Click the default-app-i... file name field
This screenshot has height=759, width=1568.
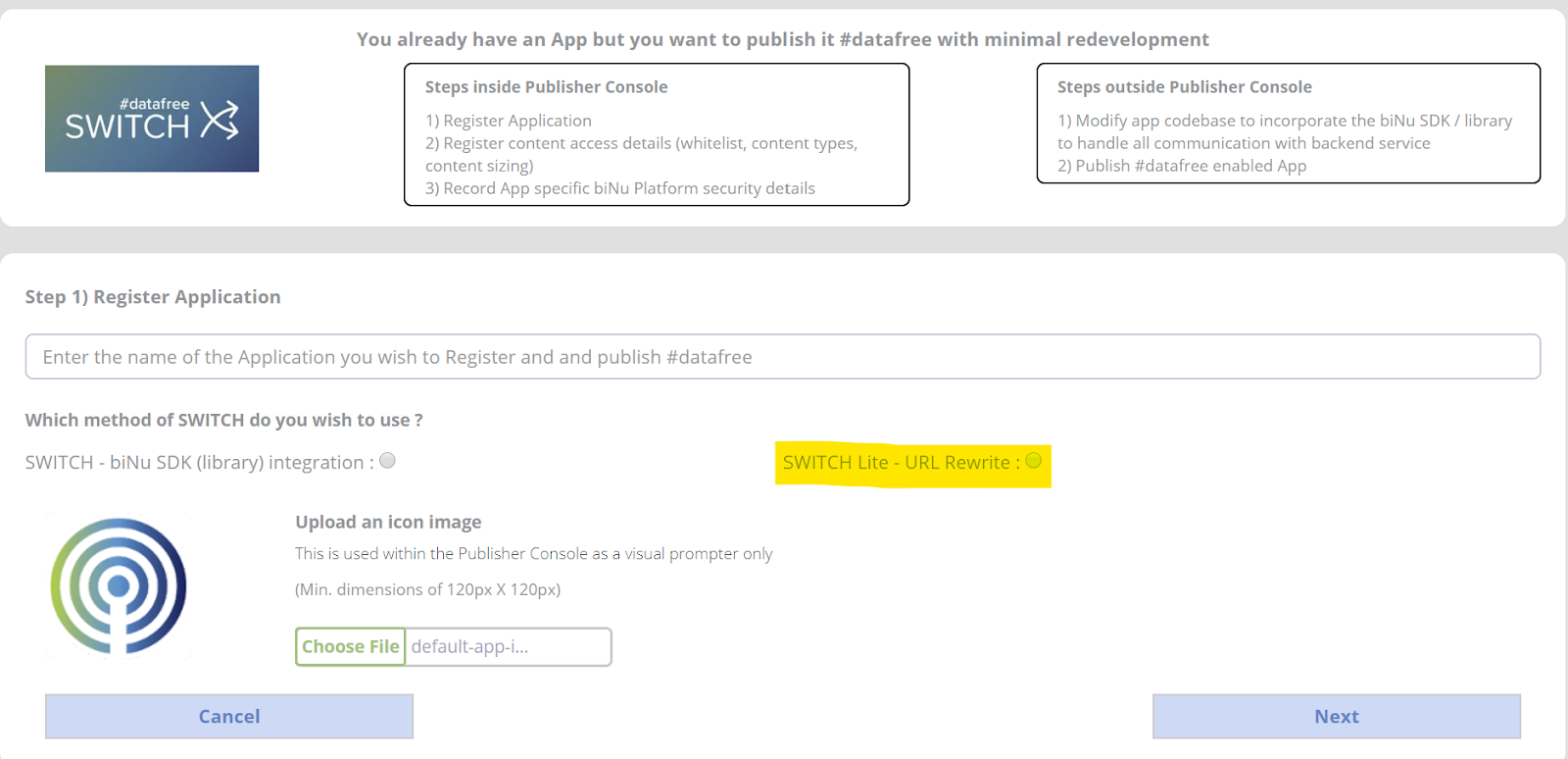tap(509, 646)
